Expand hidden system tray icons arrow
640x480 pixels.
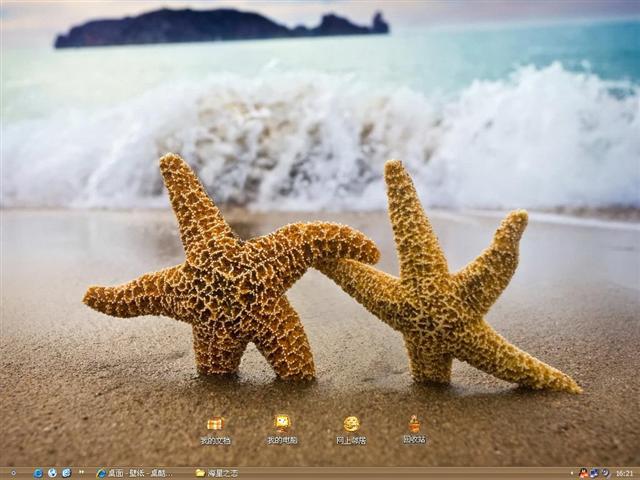(572, 473)
